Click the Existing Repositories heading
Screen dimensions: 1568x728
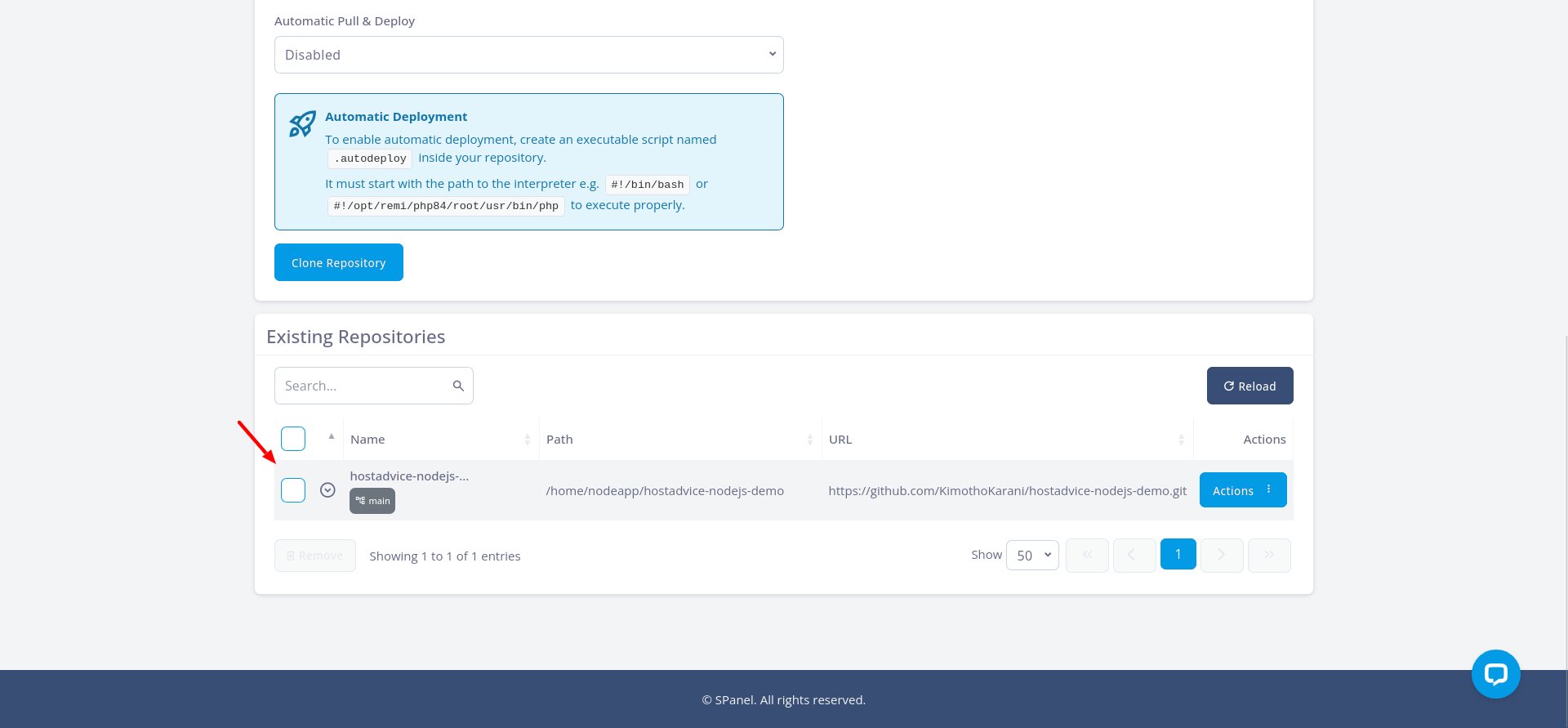click(x=356, y=337)
